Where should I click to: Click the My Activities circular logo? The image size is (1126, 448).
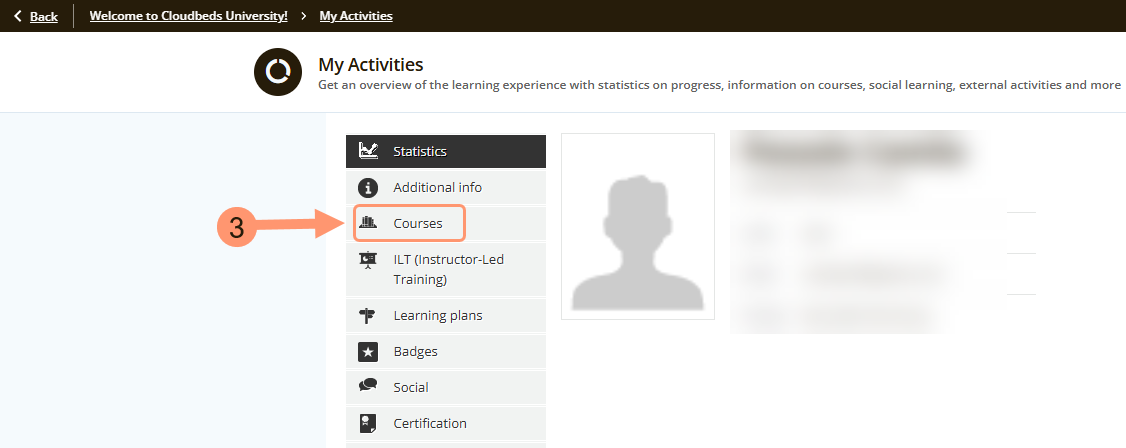(278, 72)
